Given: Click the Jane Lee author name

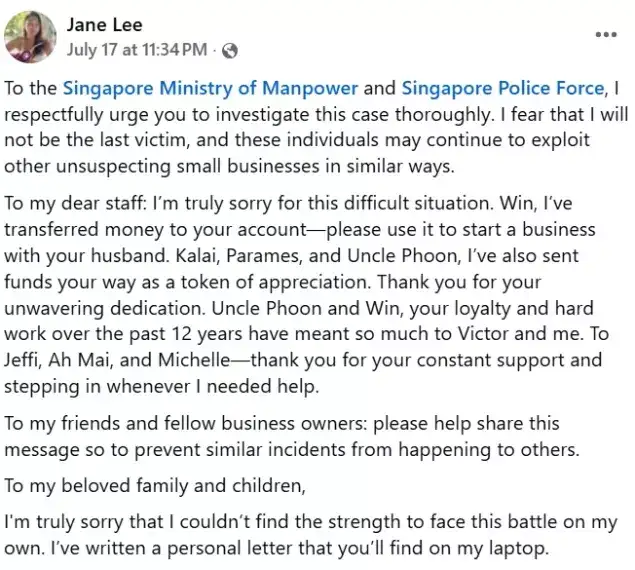Looking at the screenshot, I should pos(104,25).
